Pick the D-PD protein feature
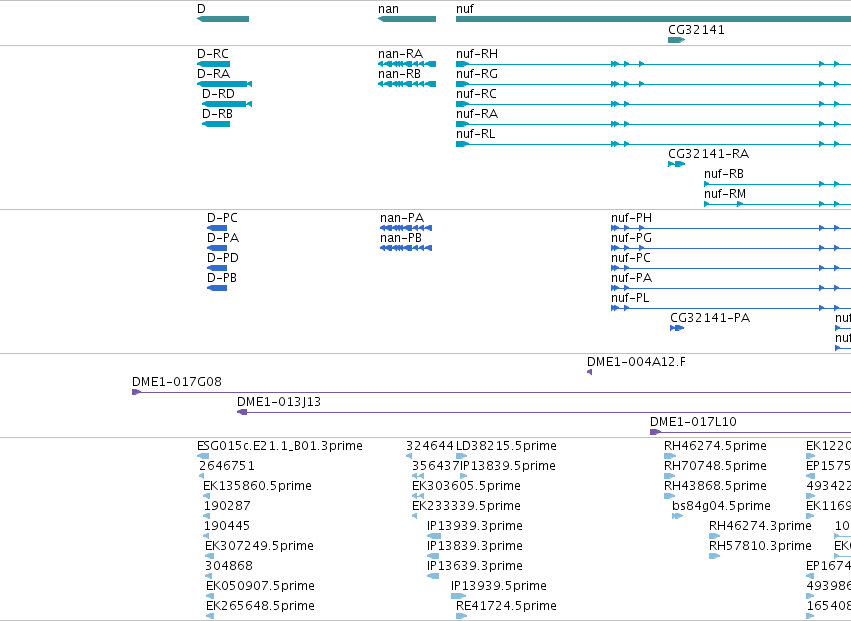851x621 pixels. coord(217,268)
